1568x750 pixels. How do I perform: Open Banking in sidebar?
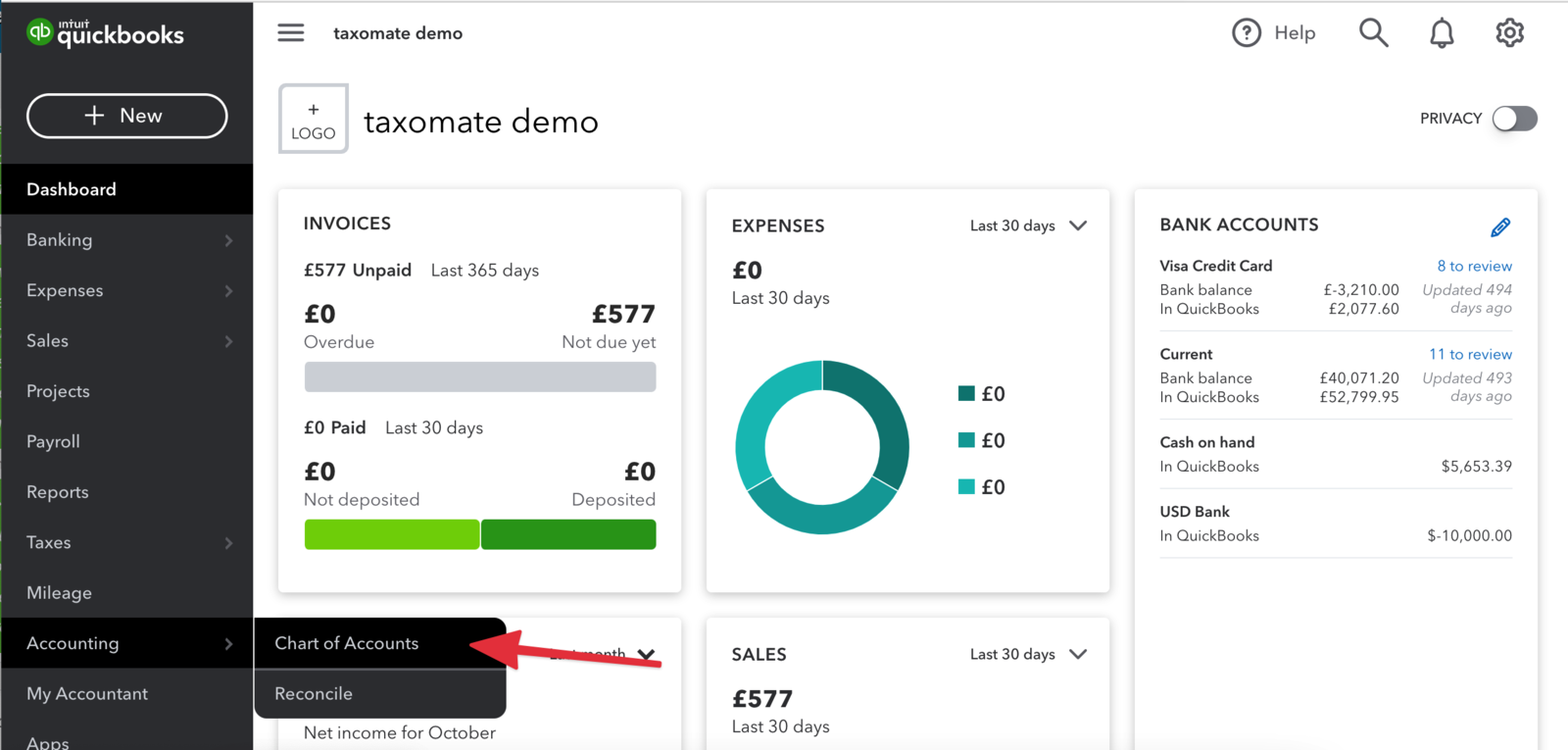(x=127, y=240)
